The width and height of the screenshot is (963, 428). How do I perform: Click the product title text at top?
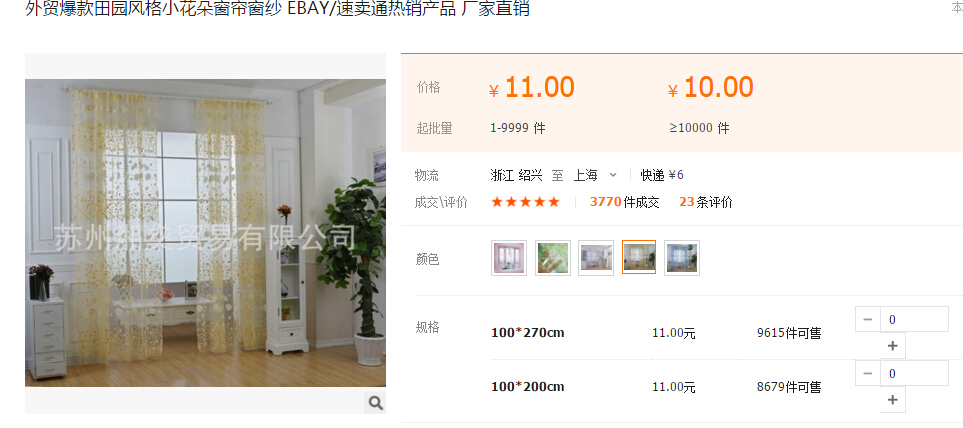[277, 9]
